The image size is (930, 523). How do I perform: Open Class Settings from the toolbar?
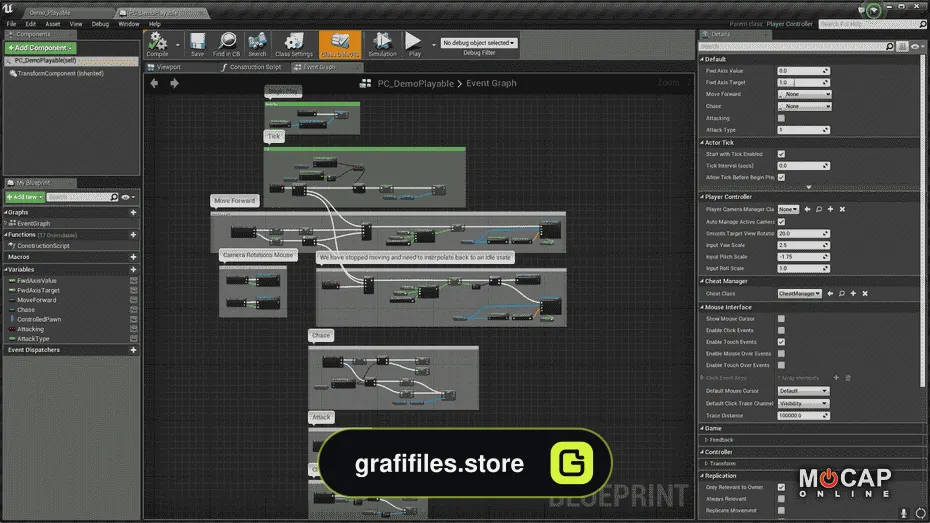pyautogui.click(x=294, y=45)
